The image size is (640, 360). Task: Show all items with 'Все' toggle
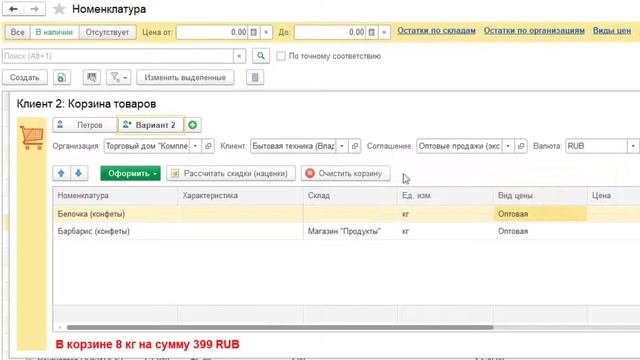(x=17, y=32)
